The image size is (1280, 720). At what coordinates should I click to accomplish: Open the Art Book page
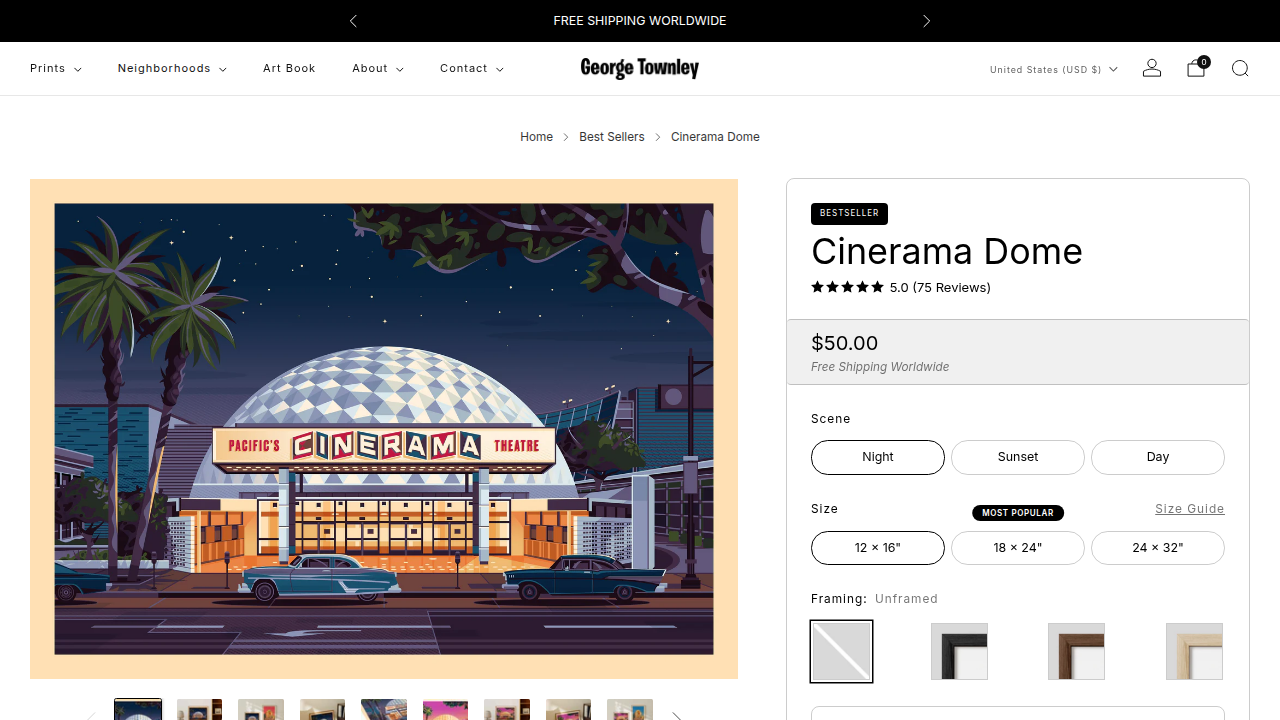coord(289,68)
